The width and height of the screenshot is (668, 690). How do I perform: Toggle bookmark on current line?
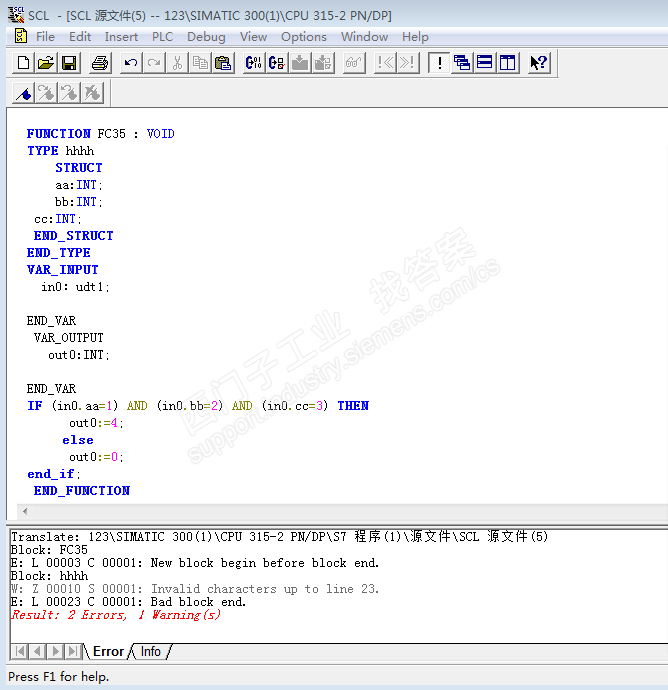(x=23, y=93)
